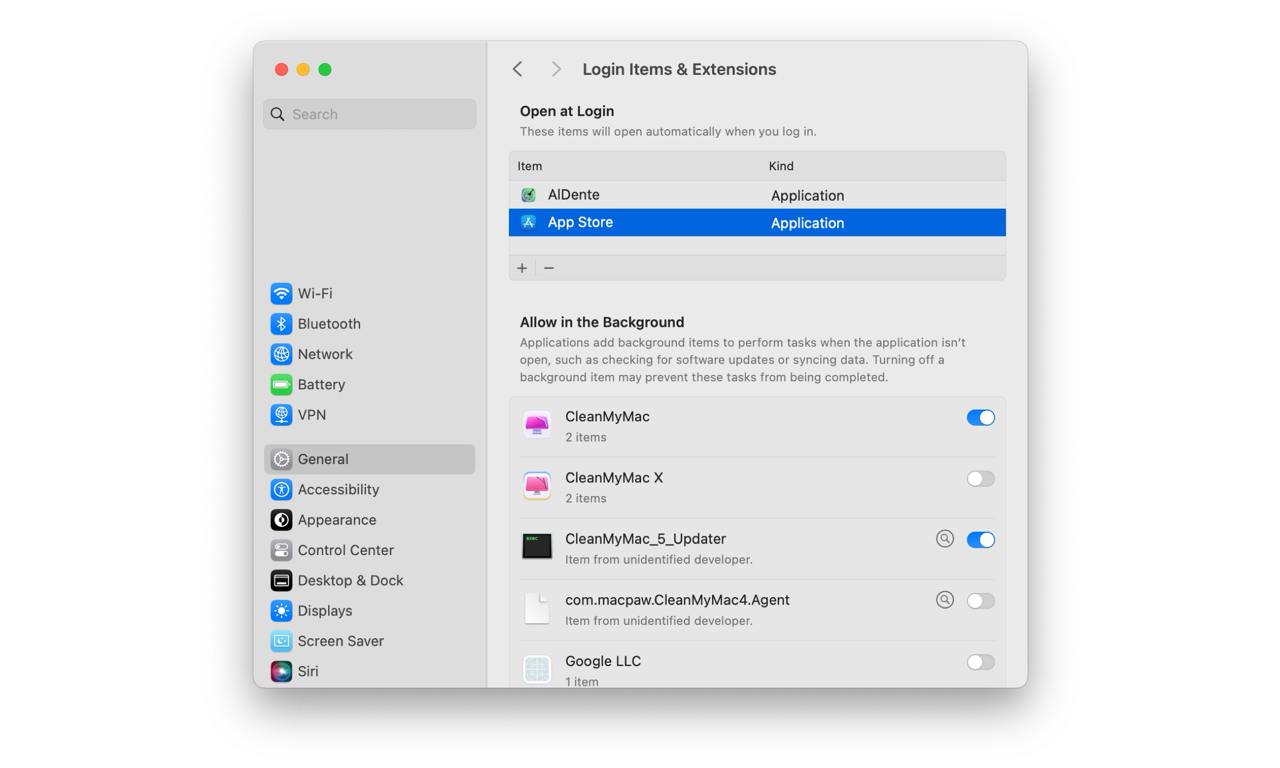The image size is (1280, 768).
Task: Click the Desktop & Dock icon
Action: (281, 581)
